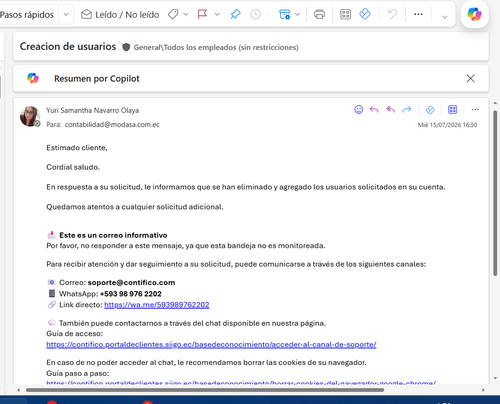
Task: Open the apps grid icon in toolbar
Action: [x=345, y=14]
